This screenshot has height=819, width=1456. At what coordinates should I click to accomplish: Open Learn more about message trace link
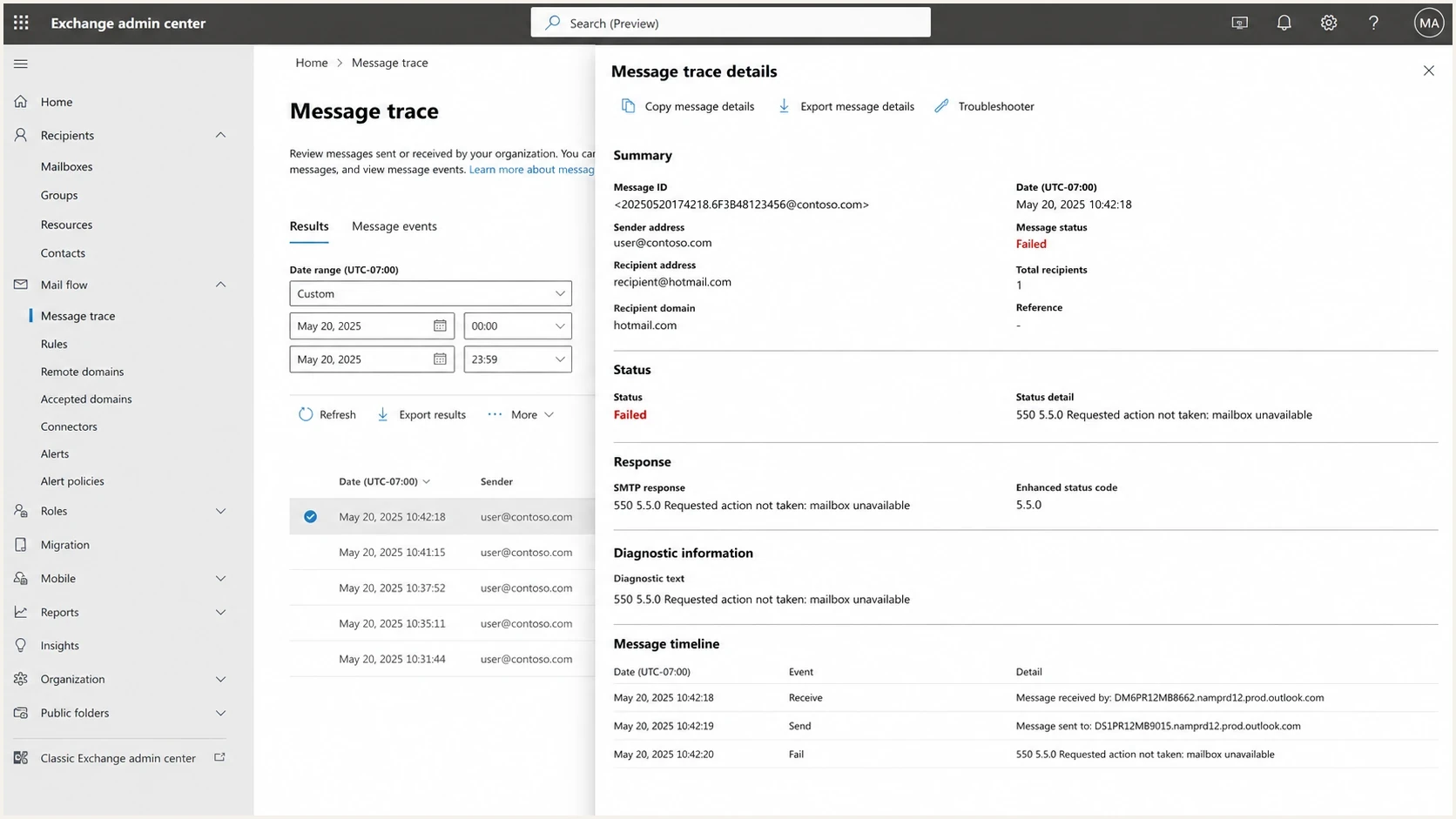(x=532, y=170)
